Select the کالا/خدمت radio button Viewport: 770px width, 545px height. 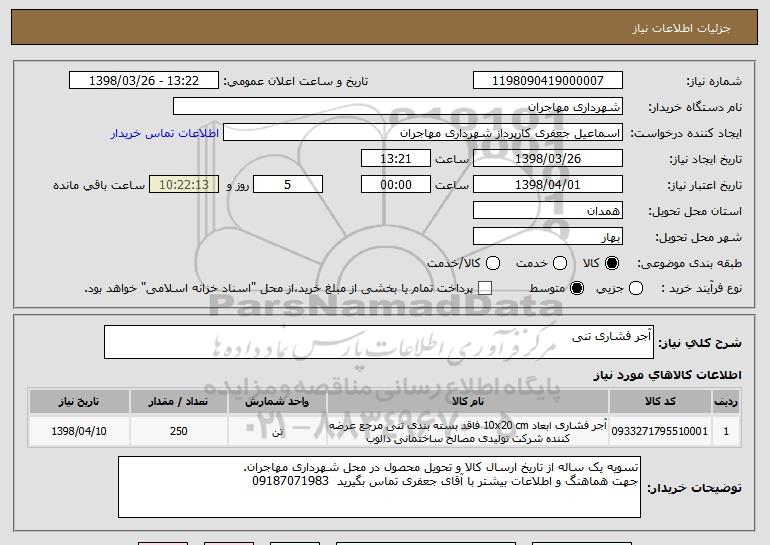click(x=493, y=263)
